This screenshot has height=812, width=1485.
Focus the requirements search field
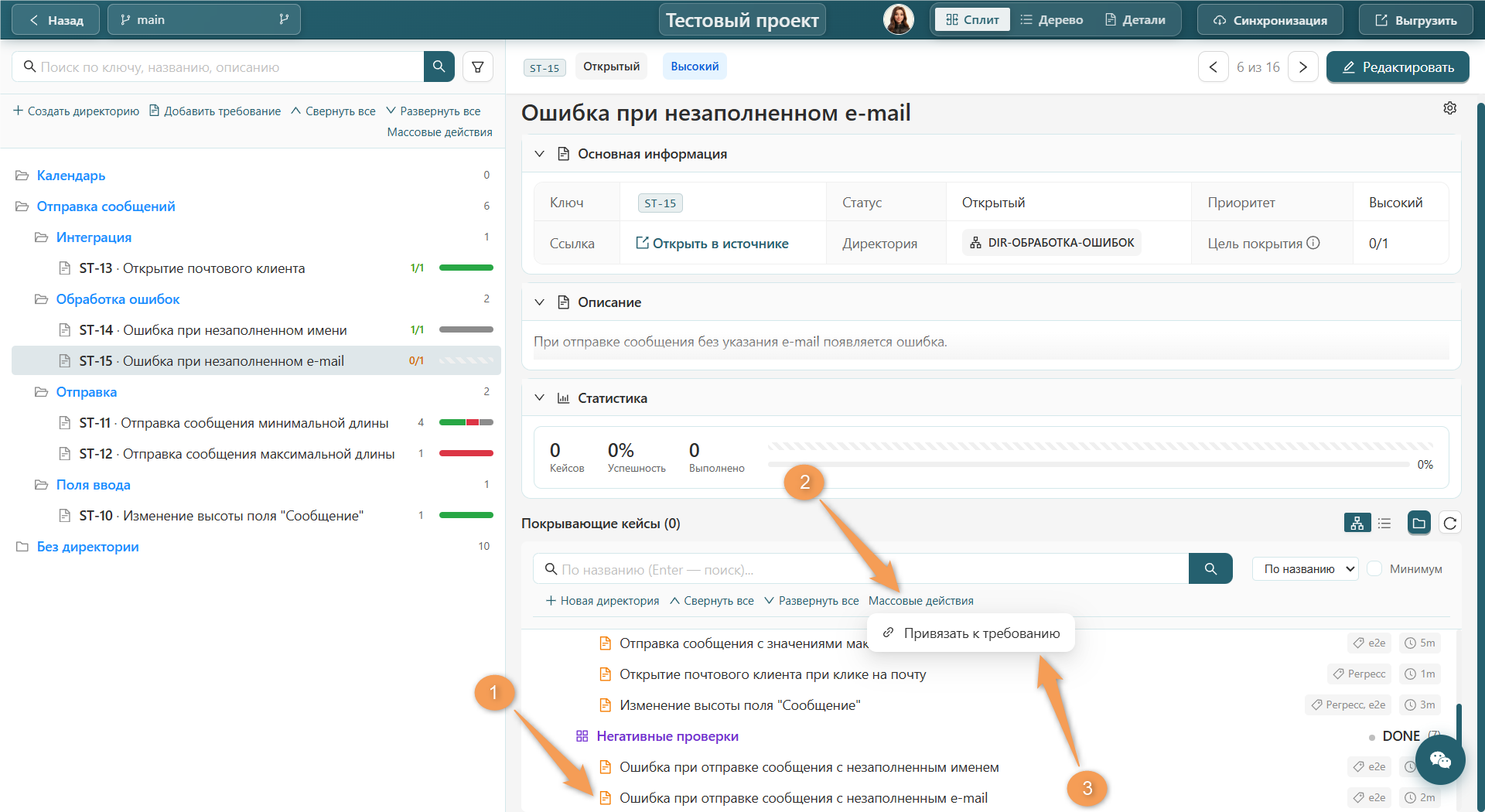click(218, 67)
